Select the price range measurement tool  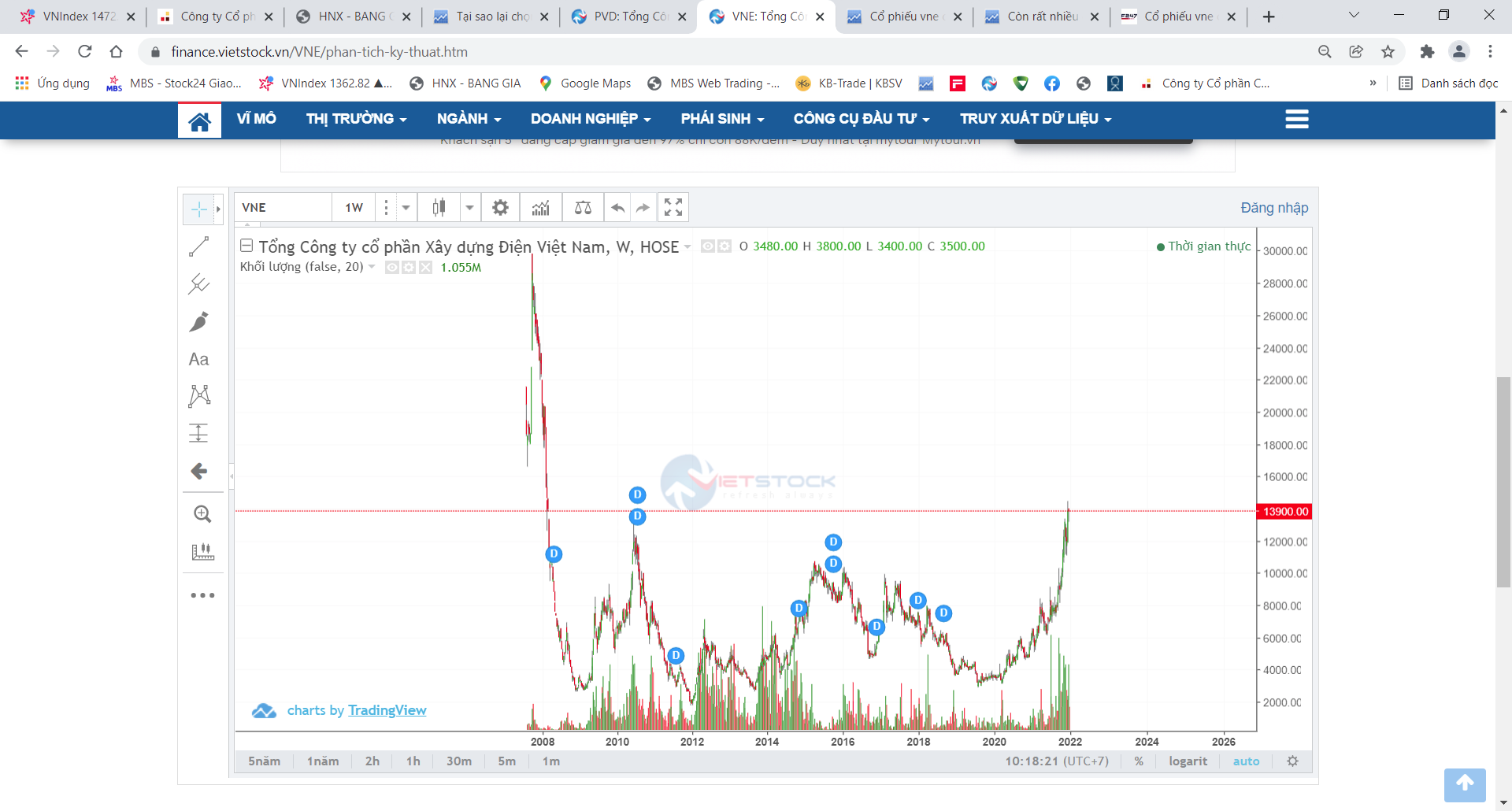(198, 433)
